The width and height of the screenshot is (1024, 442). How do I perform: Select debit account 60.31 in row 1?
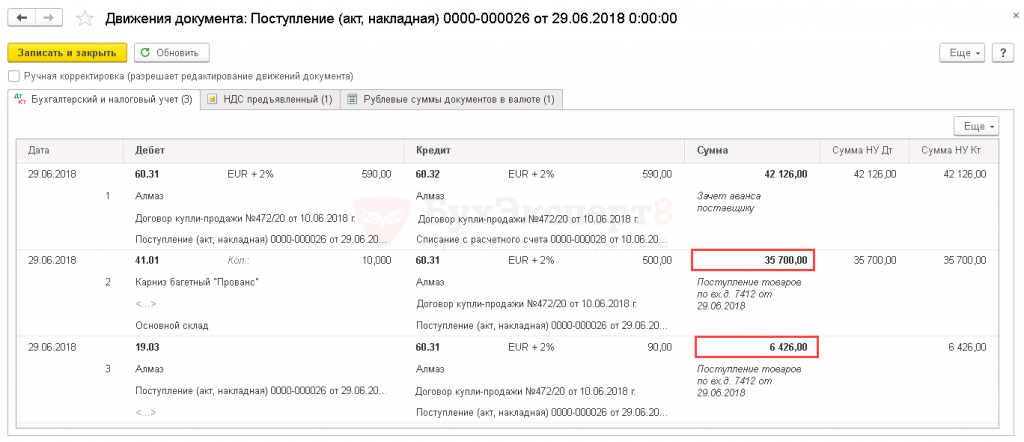click(x=147, y=174)
